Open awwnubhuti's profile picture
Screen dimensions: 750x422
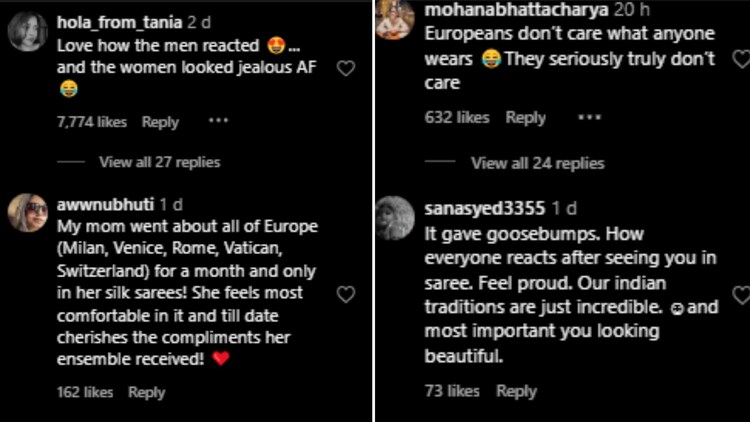[28, 212]
